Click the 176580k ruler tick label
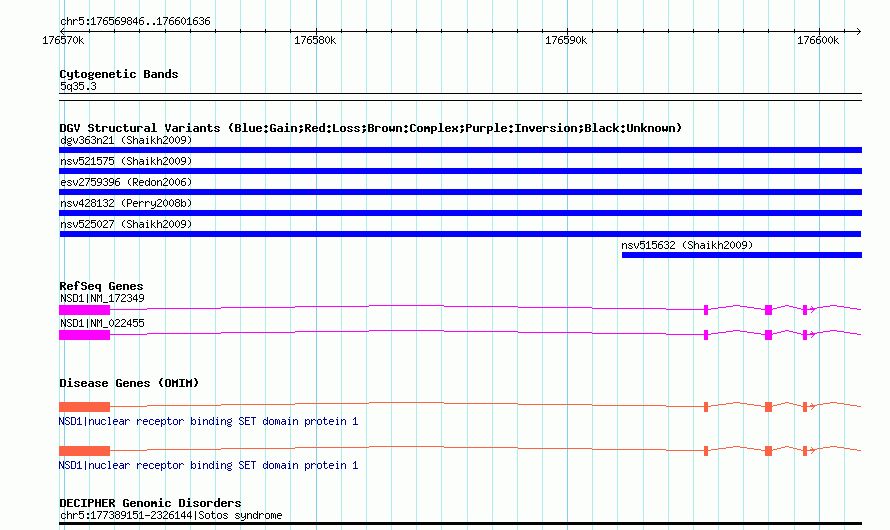The width and height of the screenshot is (890, 530). (315, 40)
